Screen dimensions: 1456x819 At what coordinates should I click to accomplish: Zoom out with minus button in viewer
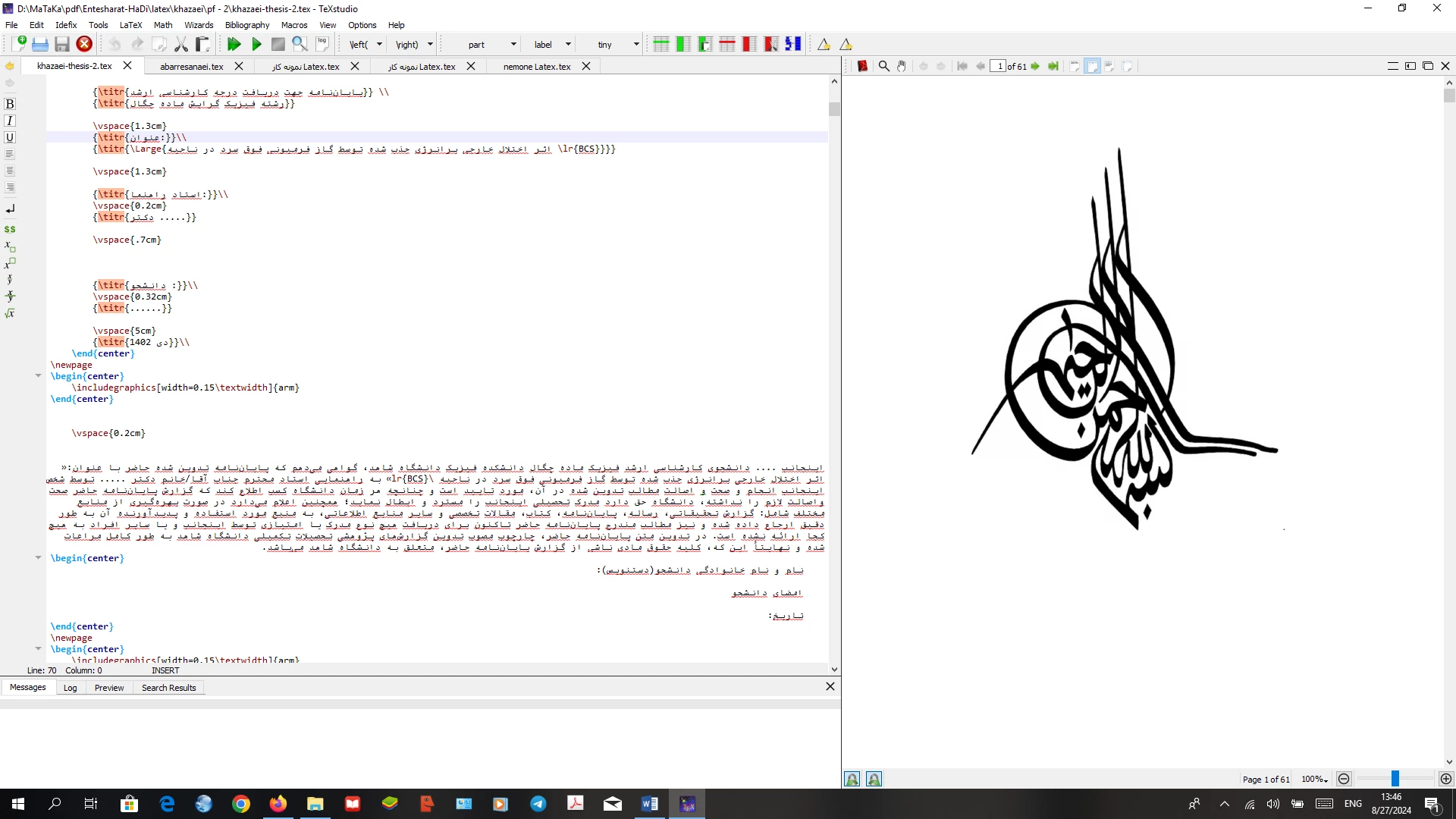click(1344, 779)
